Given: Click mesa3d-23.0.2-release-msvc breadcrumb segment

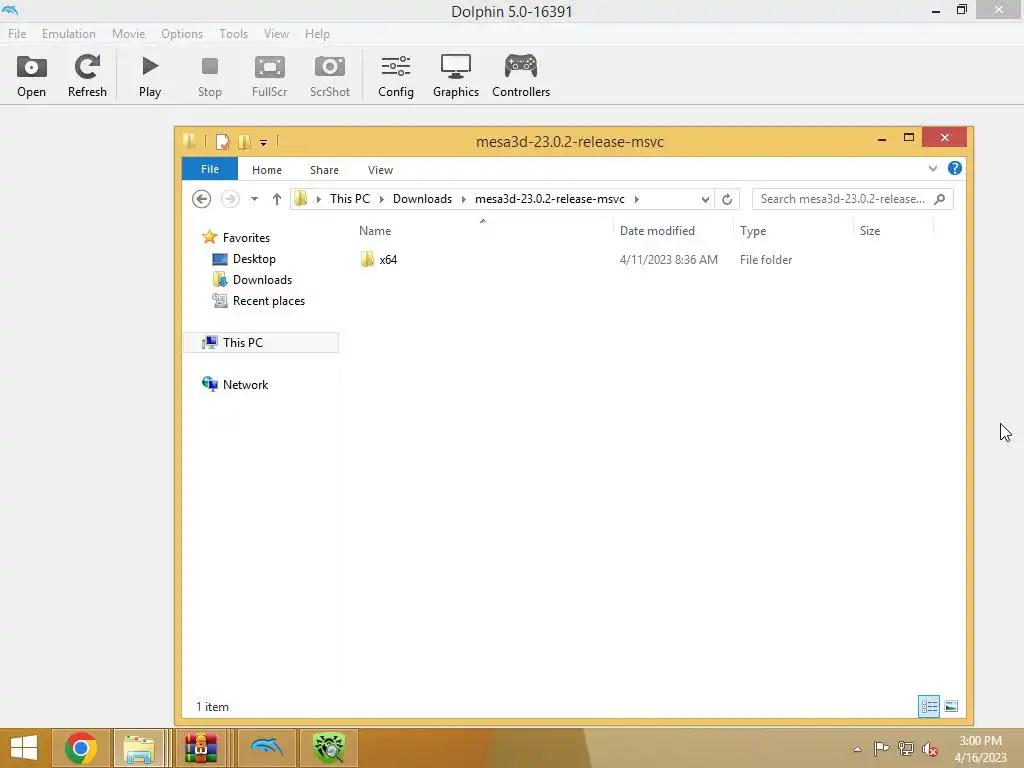Looking at the screenshot, I should coord(549,199).
